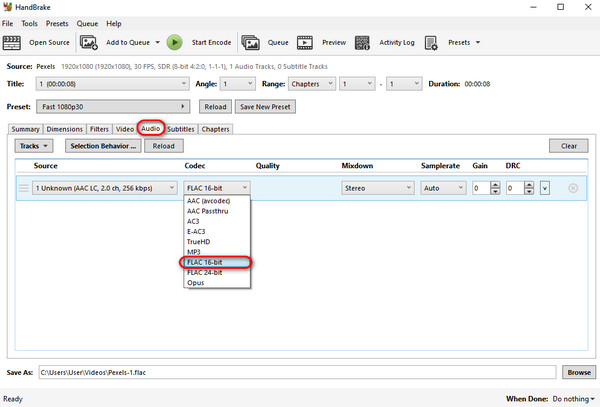Viewport: 600px width, 407px height.
Task: Click Save New Preset button
Action: pos(265,107)
